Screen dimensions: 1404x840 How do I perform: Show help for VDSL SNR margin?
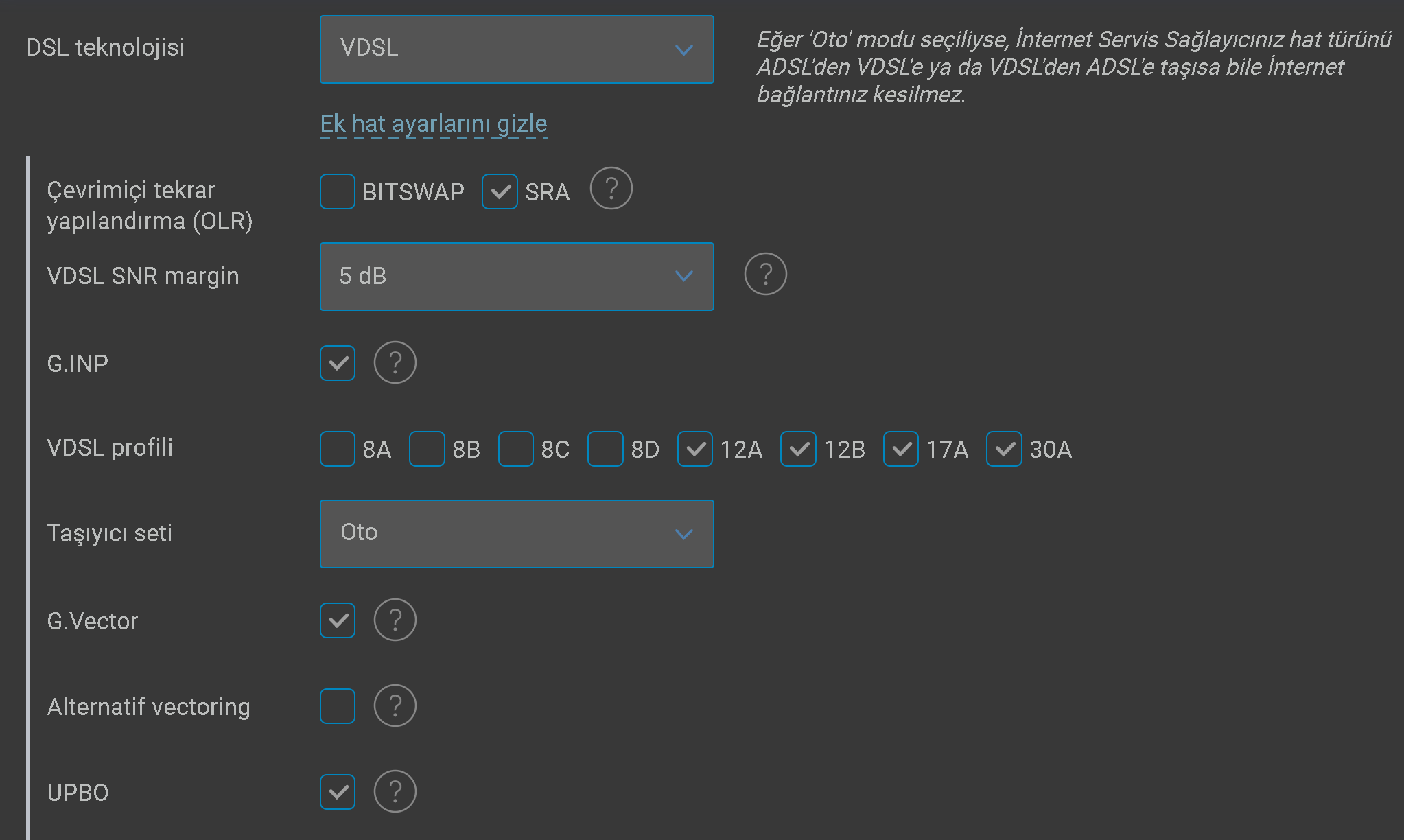765,275
